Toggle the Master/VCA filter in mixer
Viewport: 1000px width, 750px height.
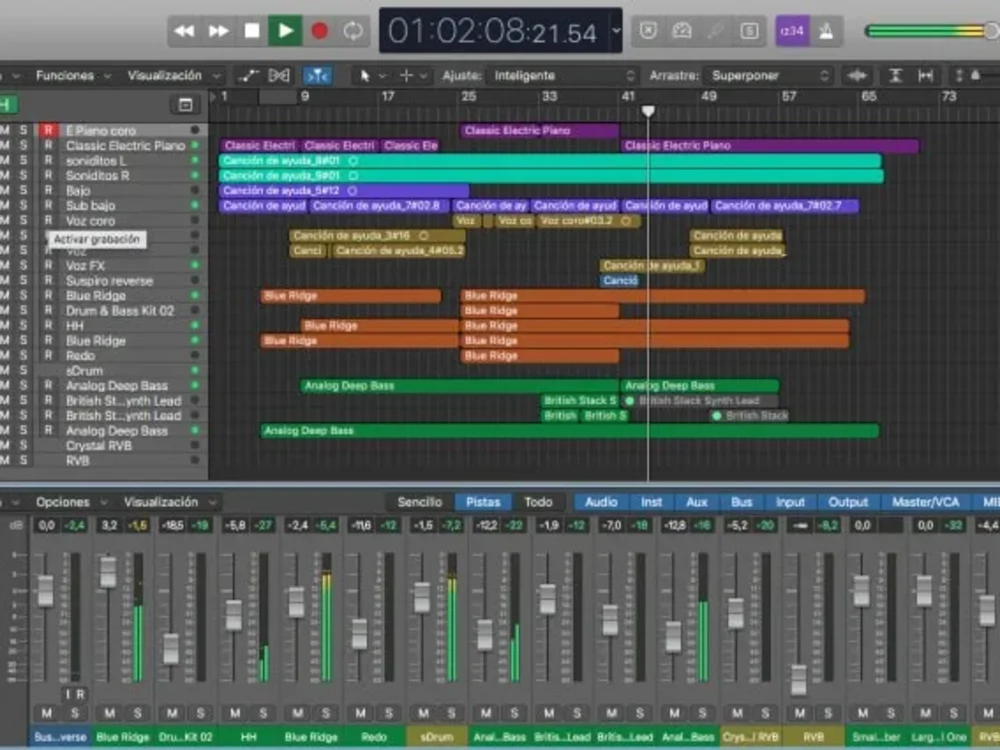[925, 503]
